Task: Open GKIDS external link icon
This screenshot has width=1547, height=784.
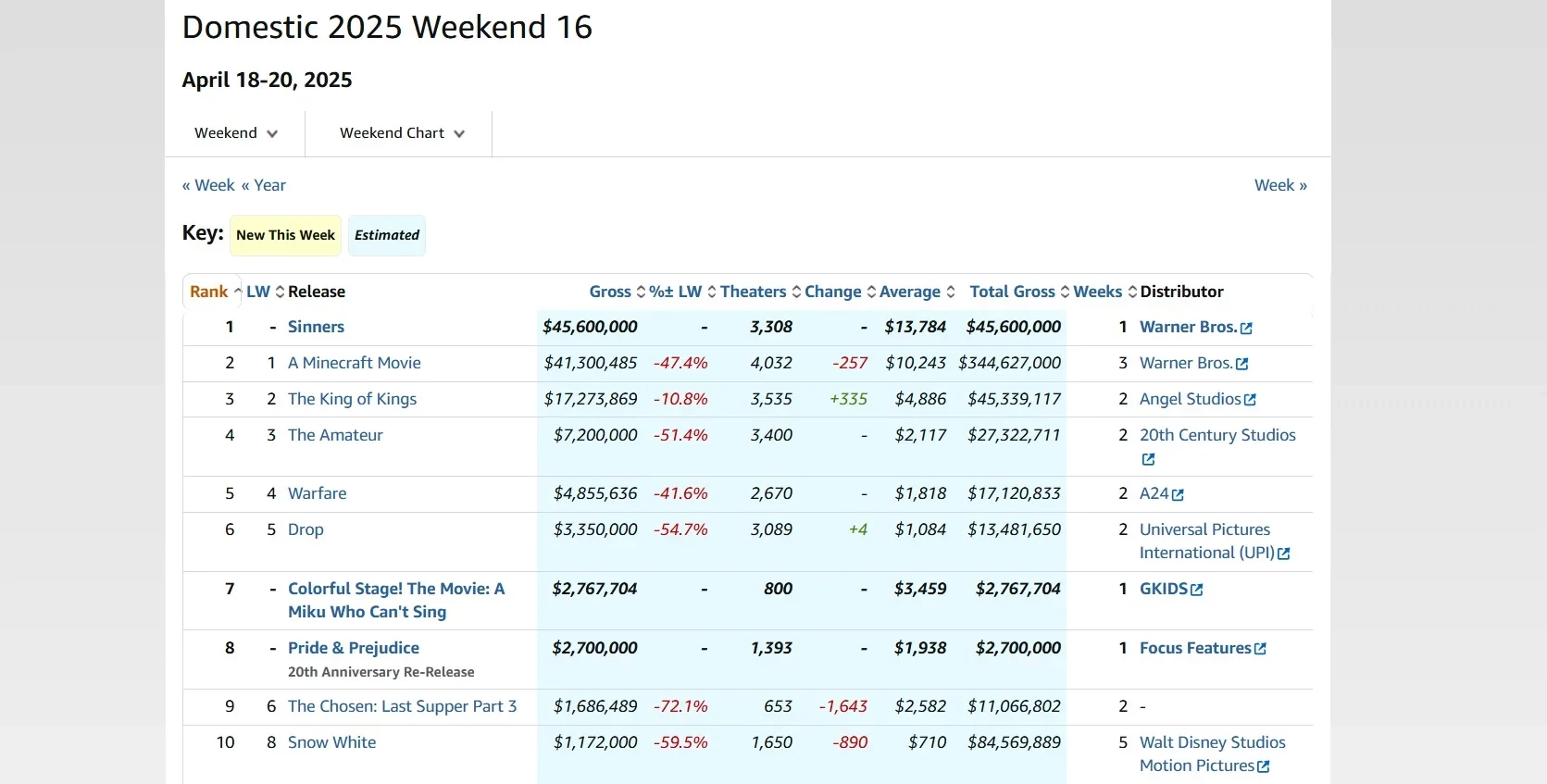Action: pos(1197,590)
